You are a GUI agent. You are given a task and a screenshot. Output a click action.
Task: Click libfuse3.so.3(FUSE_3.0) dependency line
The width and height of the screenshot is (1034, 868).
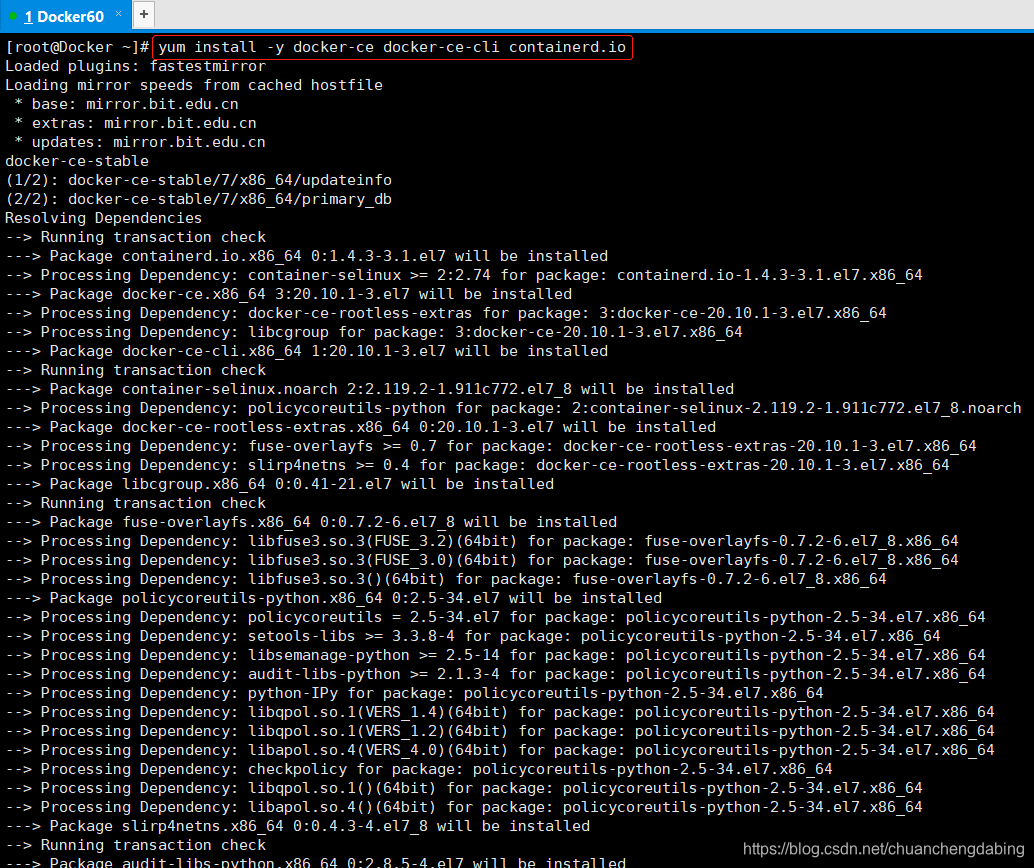tap(482, 561)
